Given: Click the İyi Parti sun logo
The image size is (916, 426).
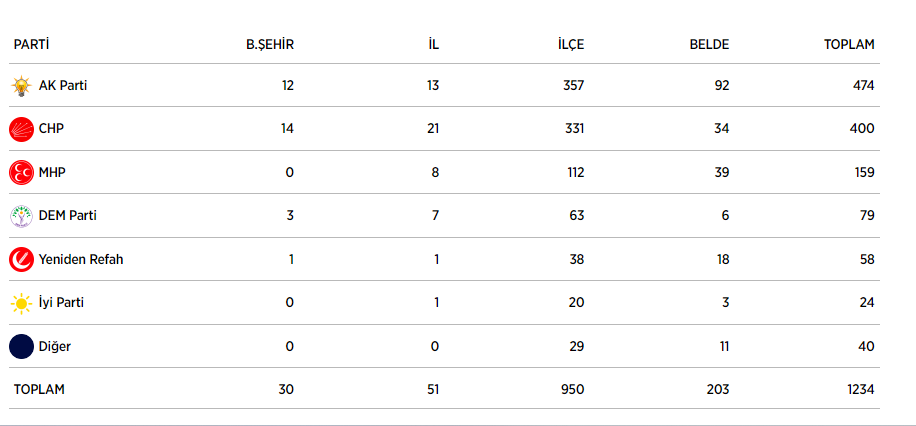Looking at the screenshot, I should pyautogui.click(x=21, y=303).
